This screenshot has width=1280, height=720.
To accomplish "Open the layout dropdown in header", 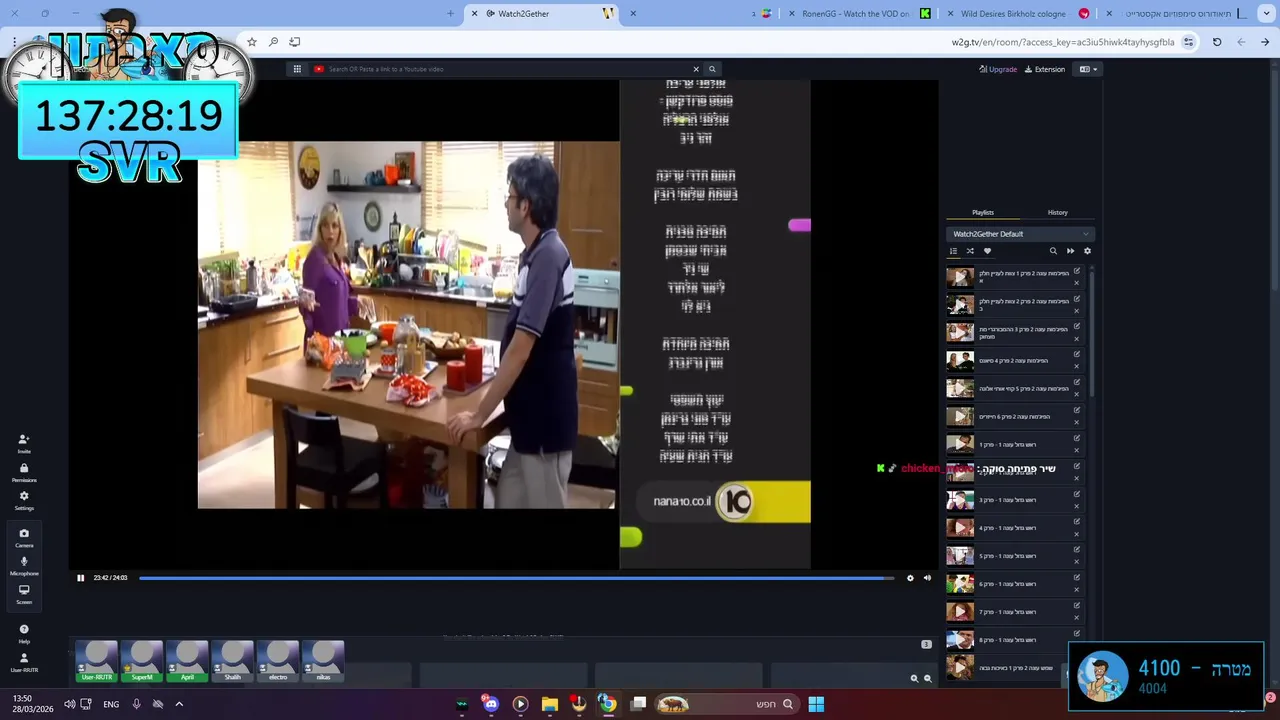I will tap(1088, 69).
